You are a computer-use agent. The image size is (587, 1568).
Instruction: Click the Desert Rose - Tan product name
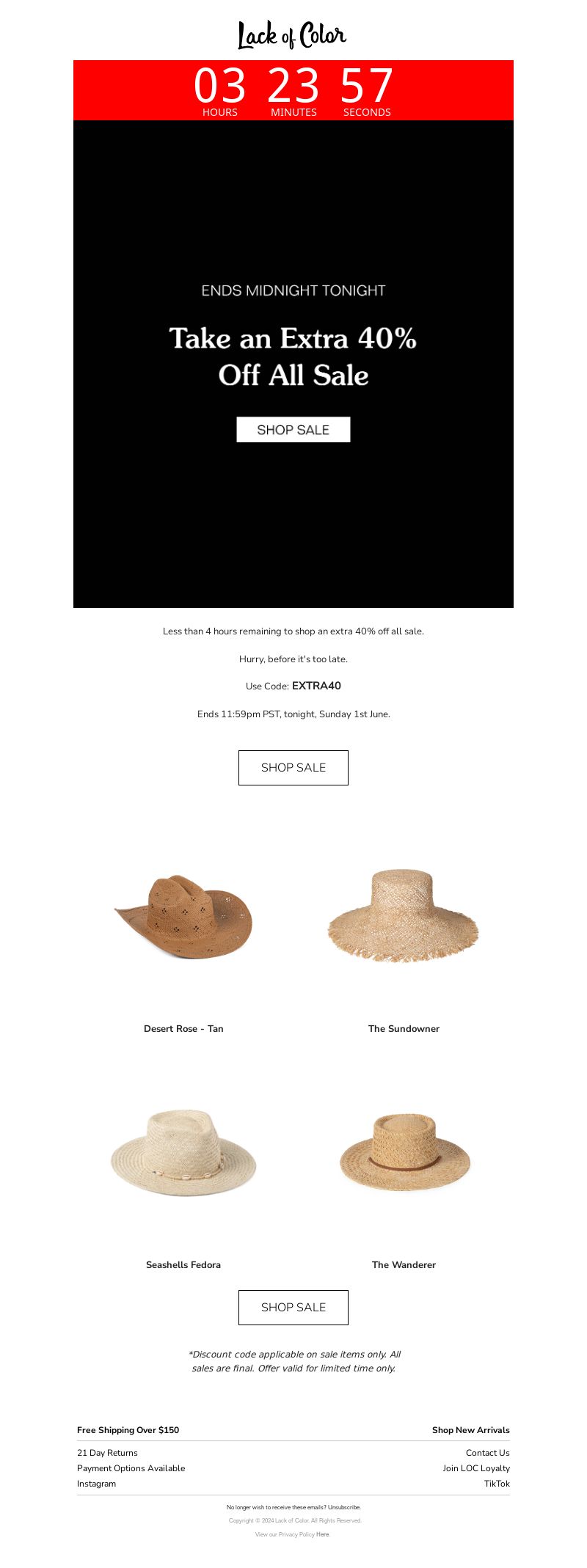(x=183, y=1029)
